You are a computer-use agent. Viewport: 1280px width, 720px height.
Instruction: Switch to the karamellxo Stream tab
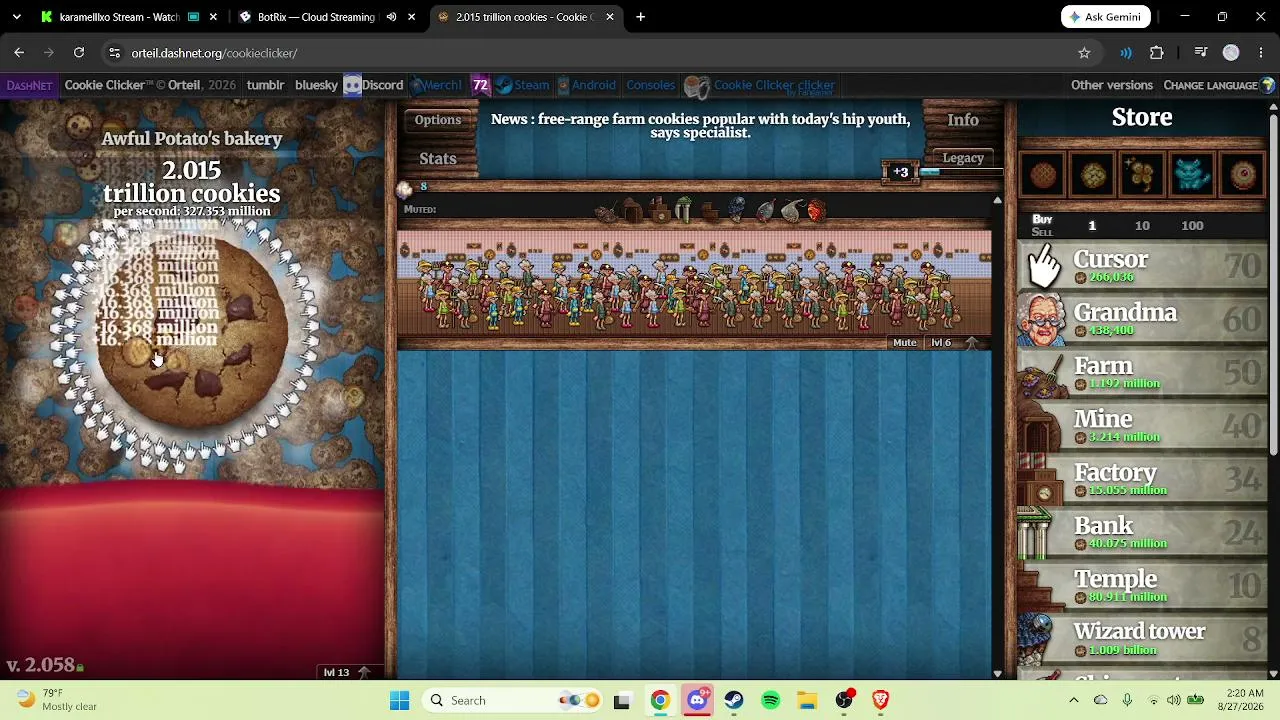point(118,17)
